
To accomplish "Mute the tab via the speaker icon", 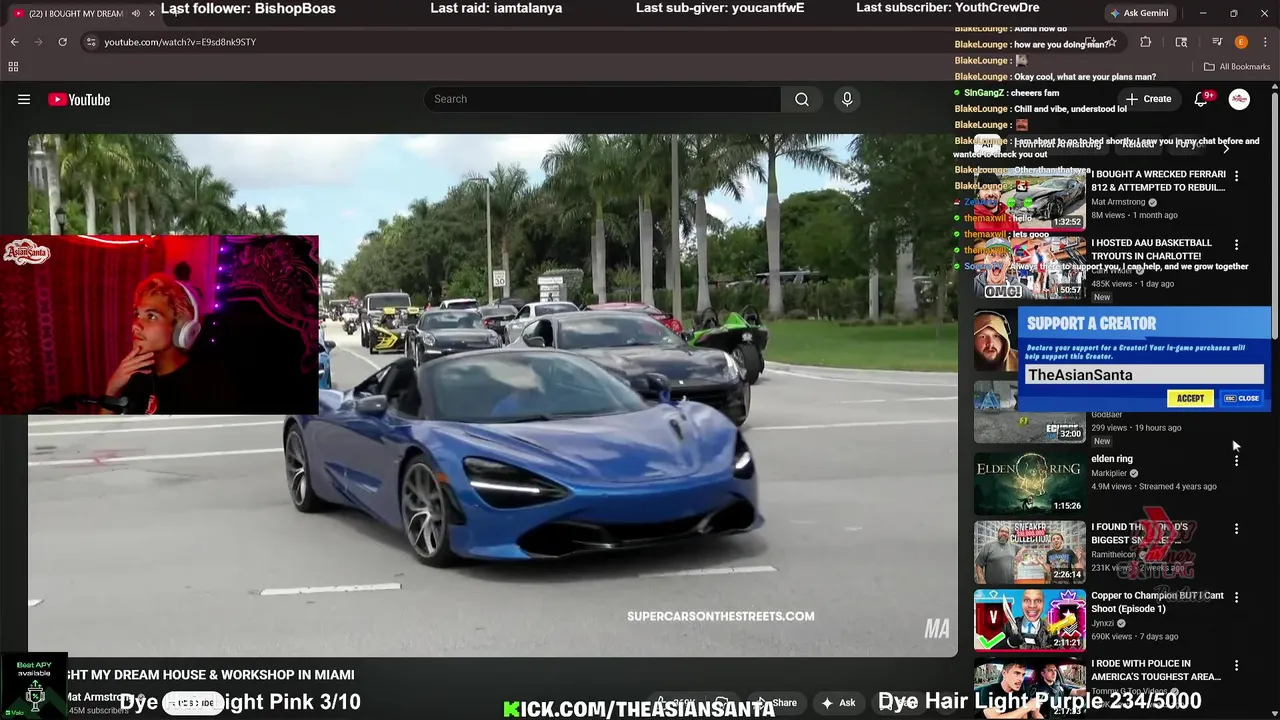I will (x=135, y=13).
